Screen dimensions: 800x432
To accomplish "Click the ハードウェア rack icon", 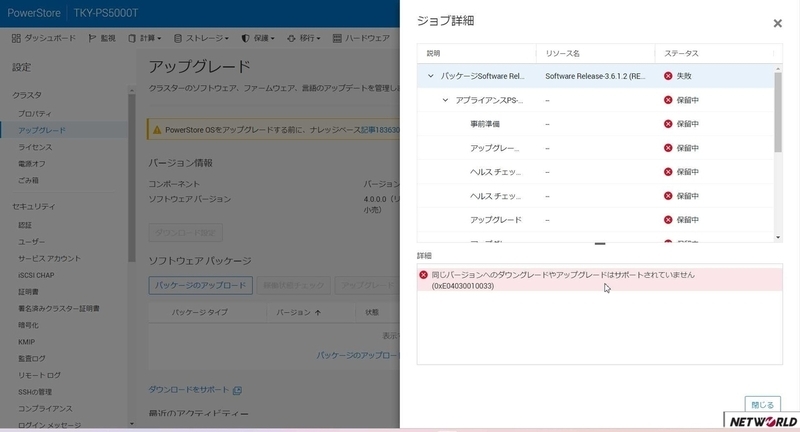I will click(x=337, y=38).
